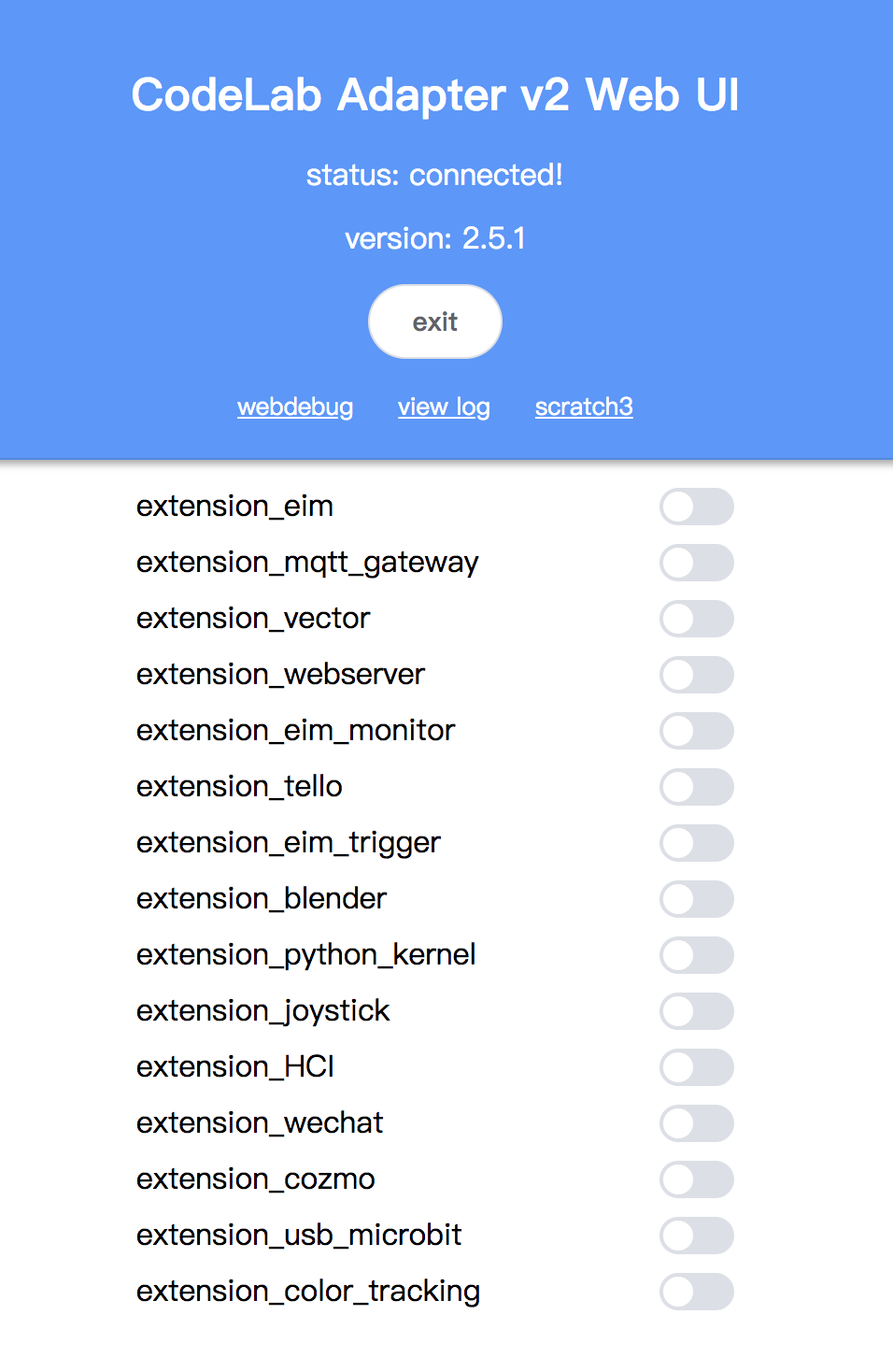Toggle the extension_tello switch

click(x=696, y=787)
